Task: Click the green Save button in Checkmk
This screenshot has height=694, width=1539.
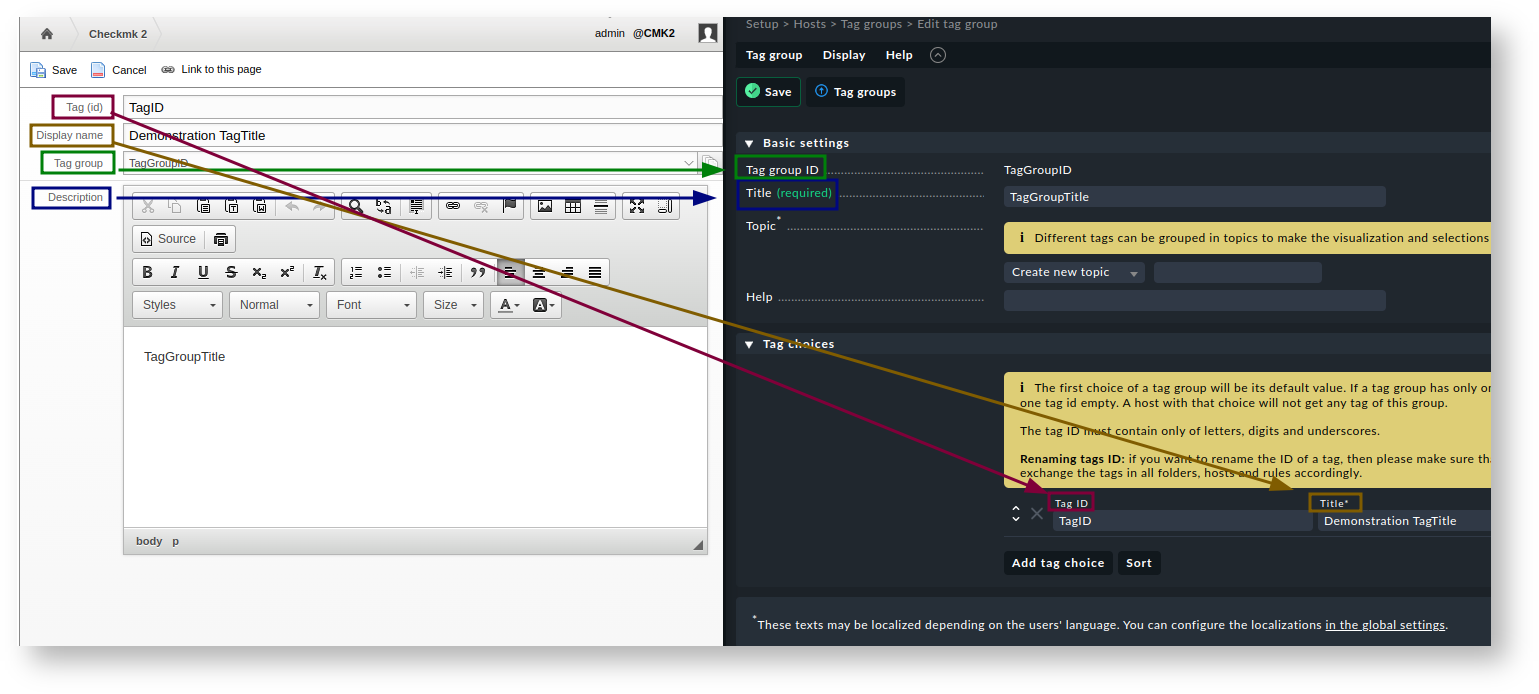Action: pyautogui.click(x=768, y=92)
